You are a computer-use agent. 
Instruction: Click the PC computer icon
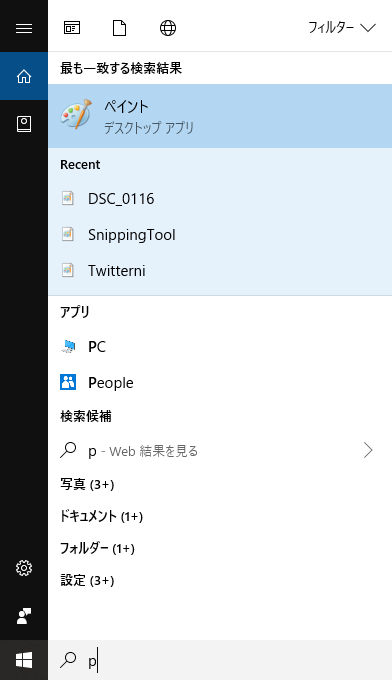68,347
